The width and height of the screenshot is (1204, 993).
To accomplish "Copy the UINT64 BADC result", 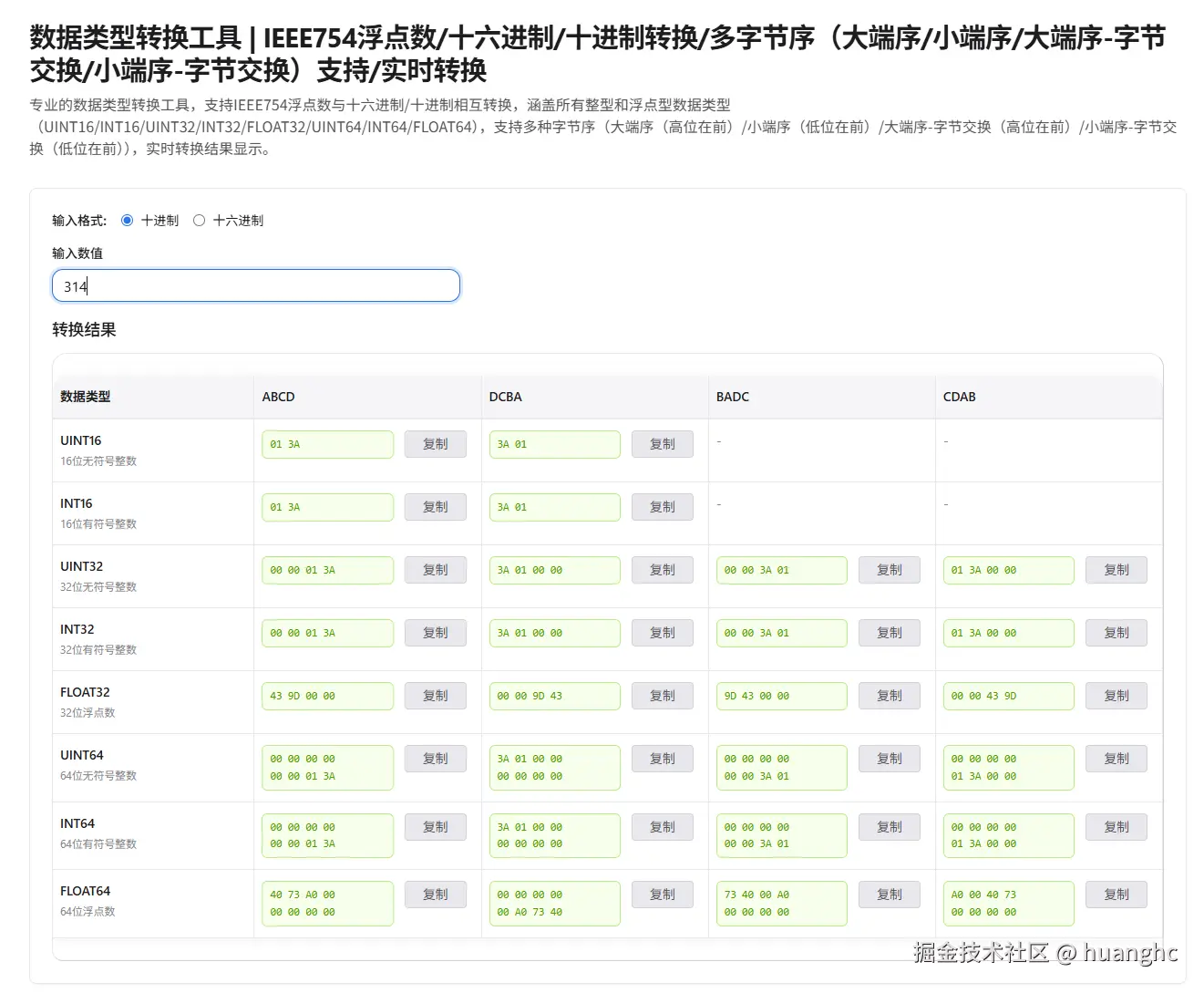I will click(x=889, y=759).
